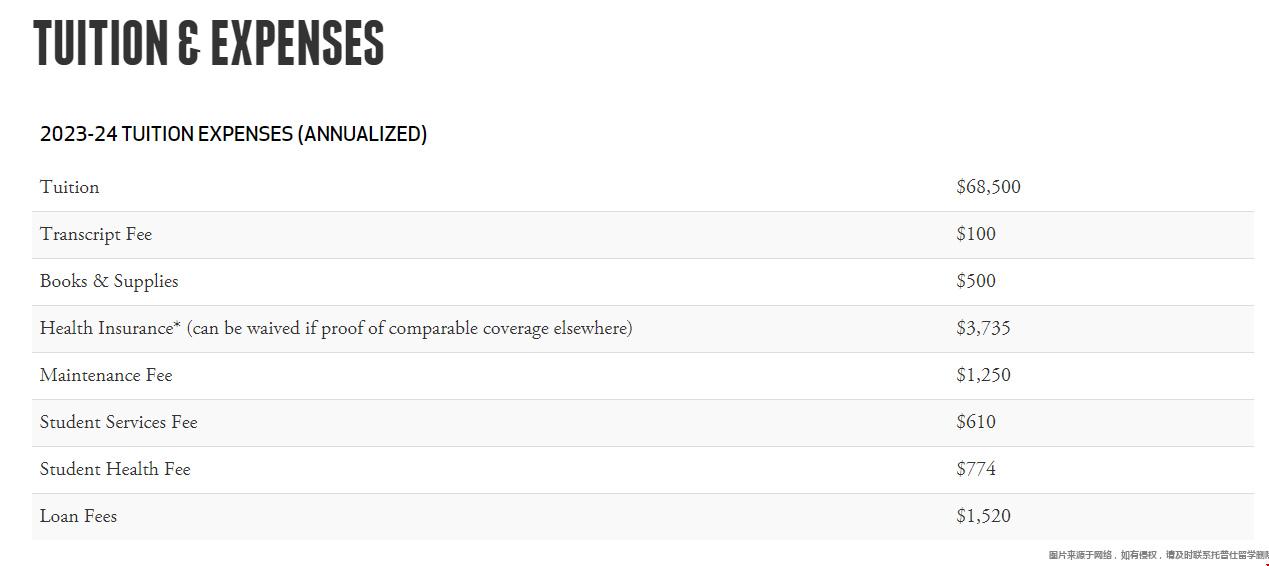1269x566 pixels.
Task: Select the Books & Supplies label
Action: (109, 281)
